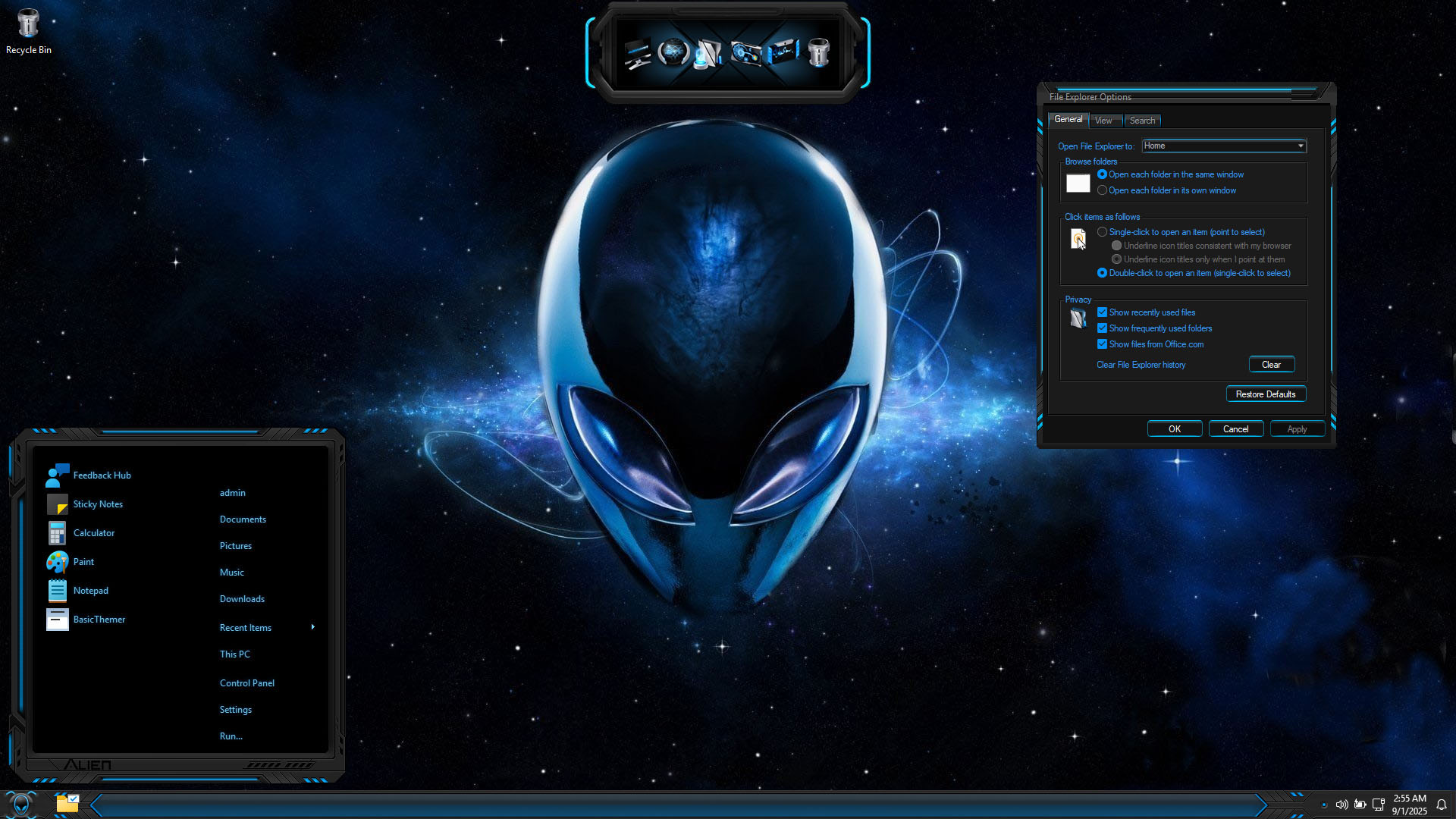Click the alien head Start button

pyautogui.click(x=20, y=804)
